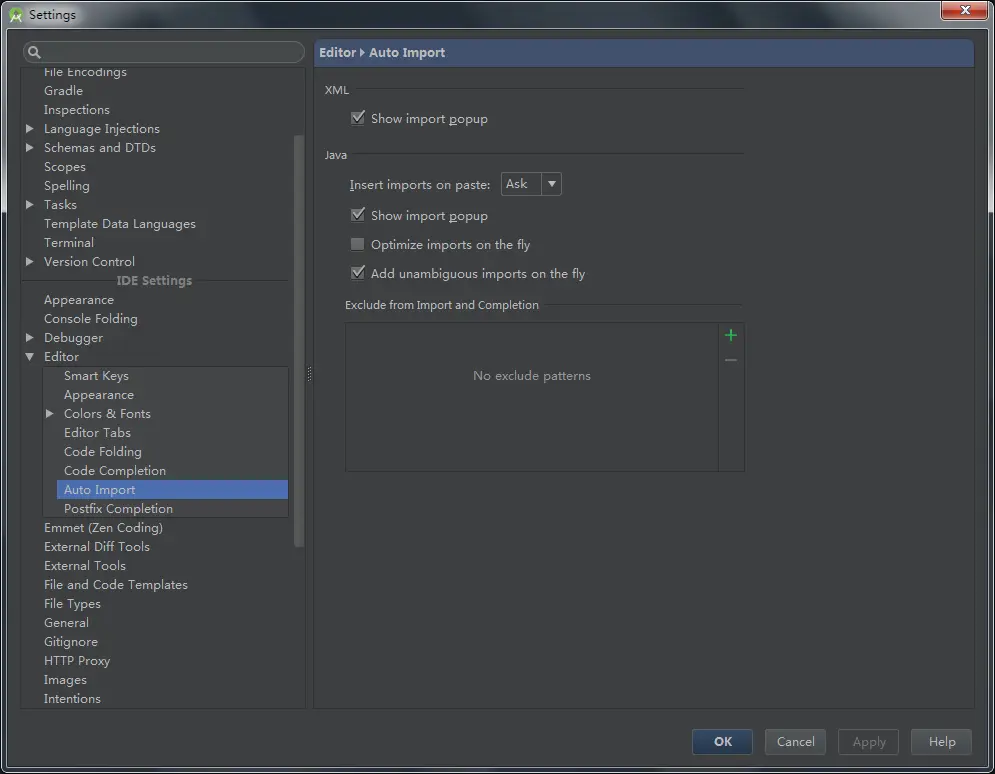This screenshot has width=995, height=774.
Task: Focus the settings search field
Action: 164,52
